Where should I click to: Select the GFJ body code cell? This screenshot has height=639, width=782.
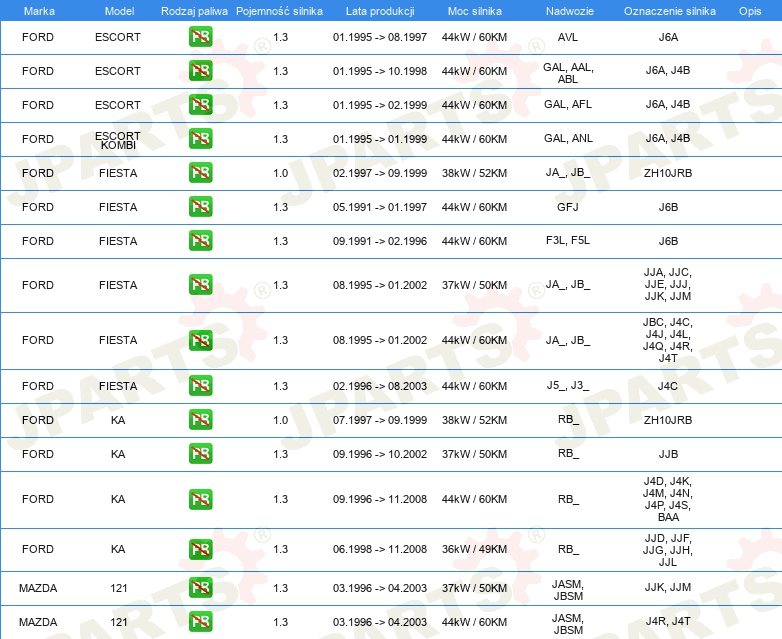click(568, 207)
